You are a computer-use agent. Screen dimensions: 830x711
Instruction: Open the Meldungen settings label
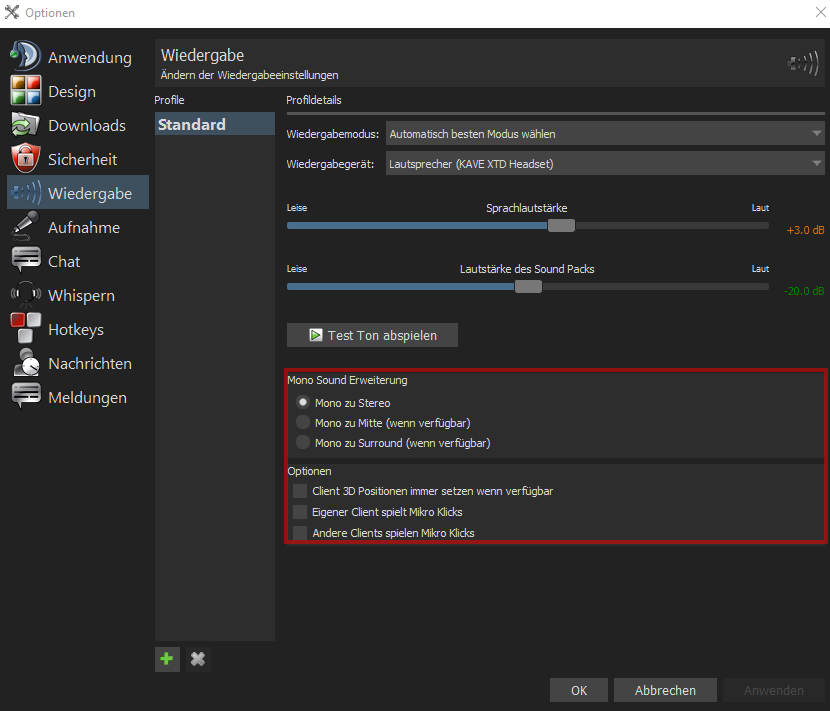[x=87, y=398]
